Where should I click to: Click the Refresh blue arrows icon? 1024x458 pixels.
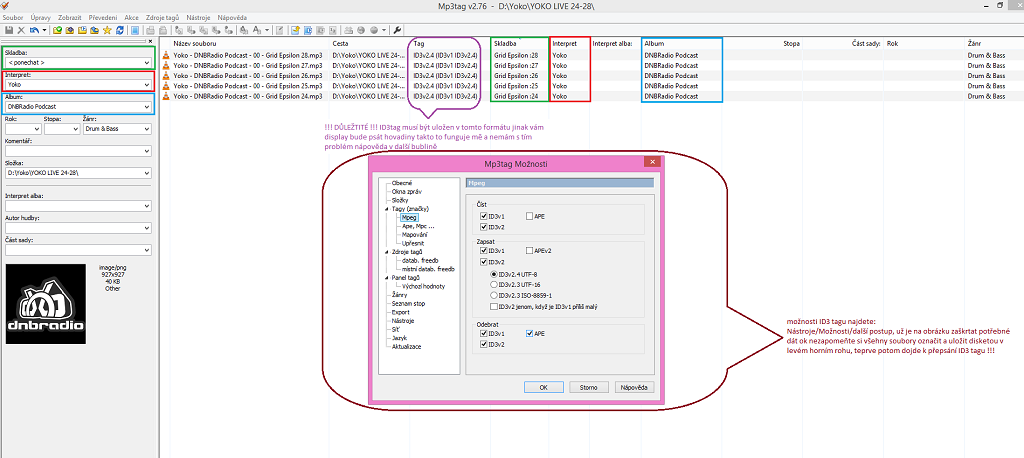coord(119,30)
